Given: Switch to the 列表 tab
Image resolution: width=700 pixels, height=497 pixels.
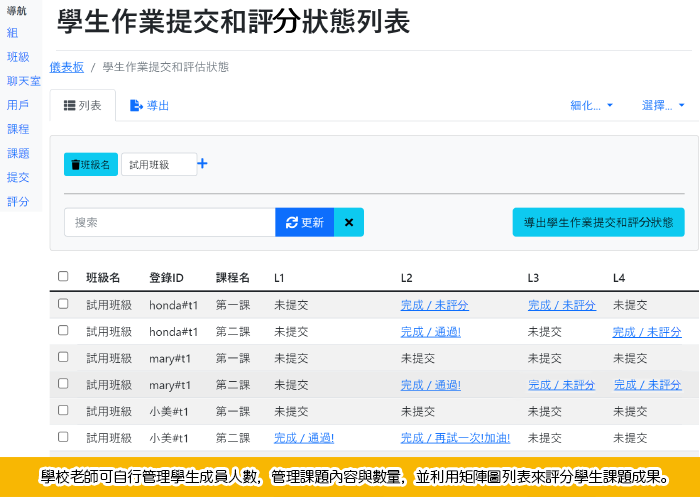Looking at the screenshot, I should pos(83,105).
